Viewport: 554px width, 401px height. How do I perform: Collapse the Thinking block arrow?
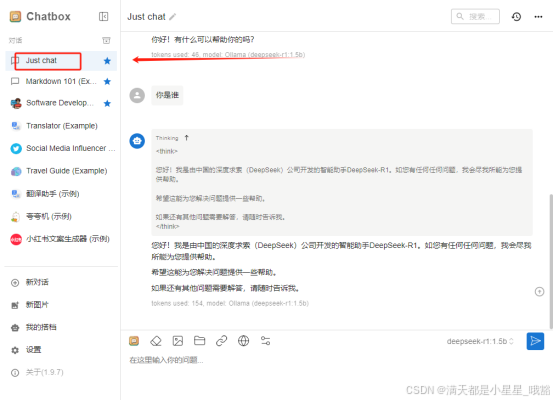187,138
